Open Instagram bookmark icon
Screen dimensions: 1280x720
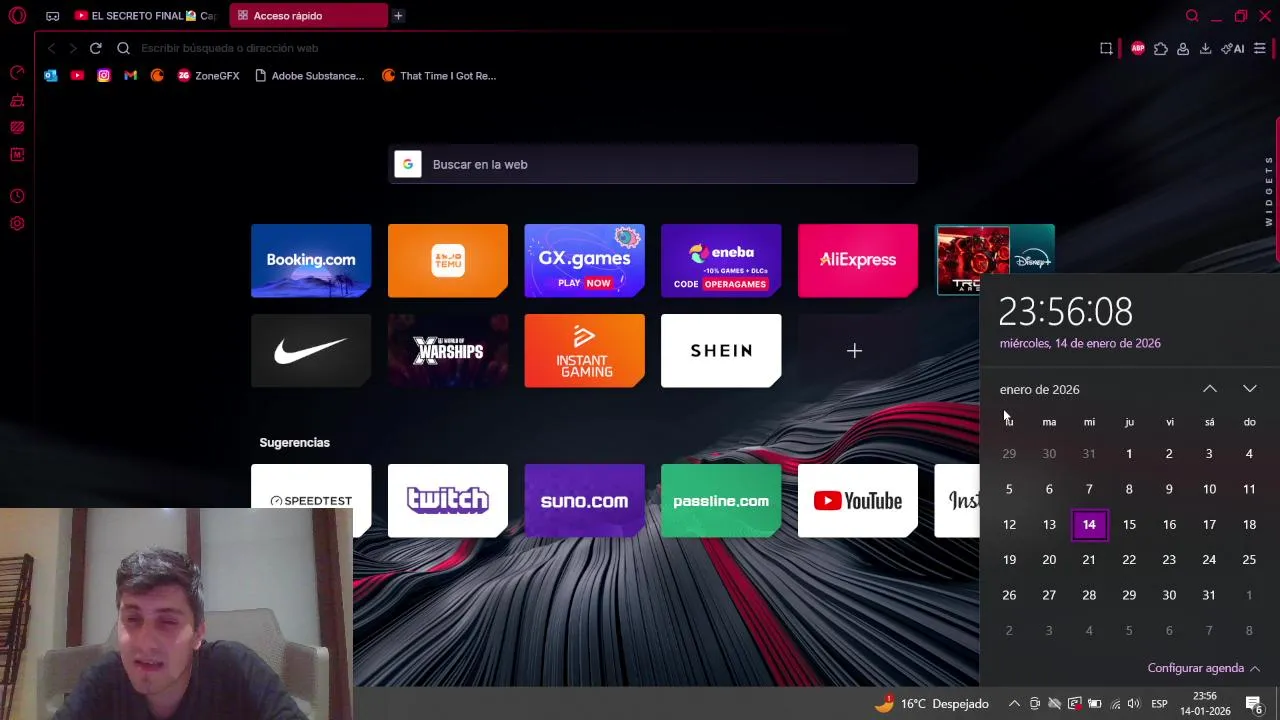tap(104, 76)
